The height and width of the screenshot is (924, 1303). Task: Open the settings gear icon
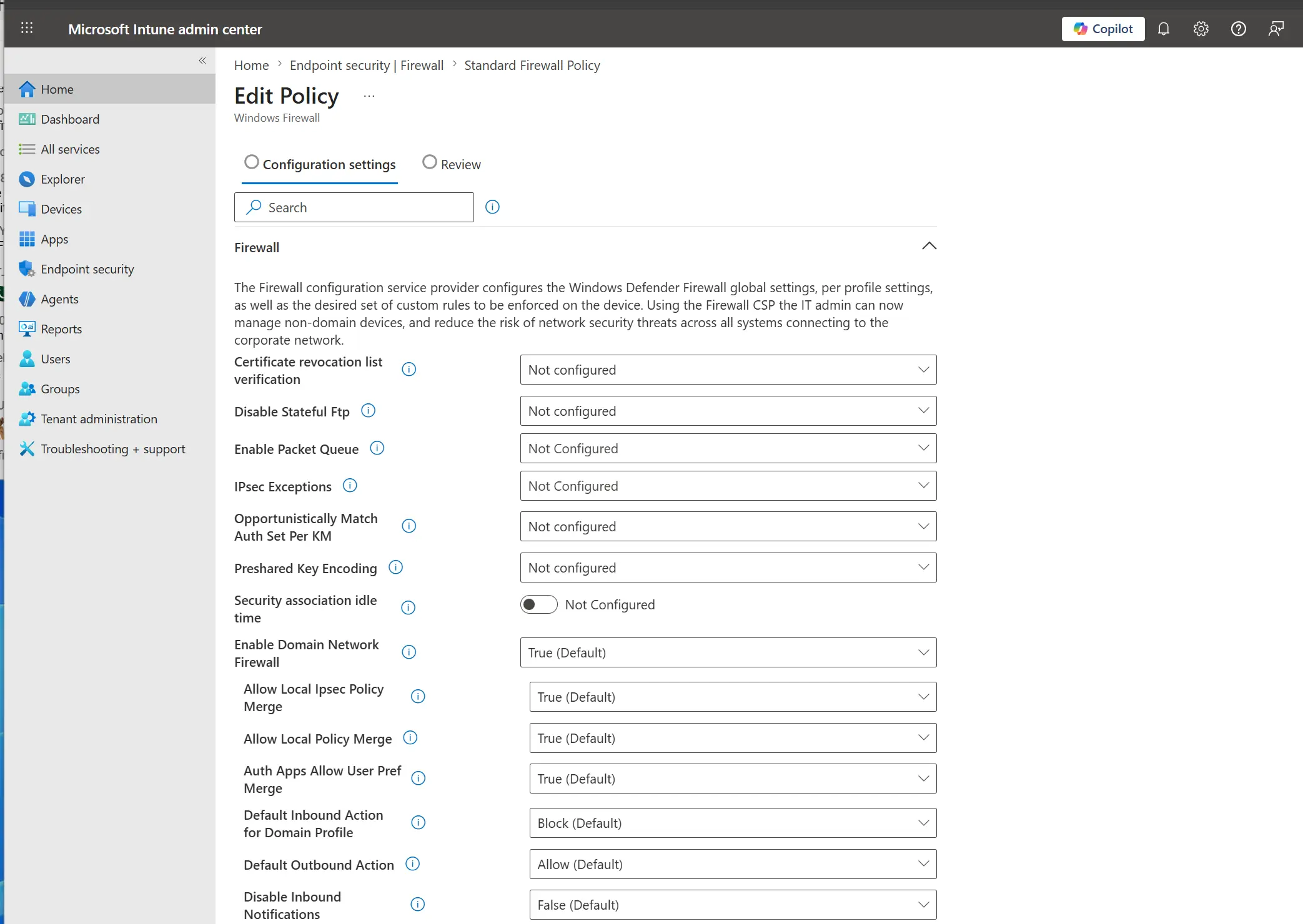[1201, 29]
